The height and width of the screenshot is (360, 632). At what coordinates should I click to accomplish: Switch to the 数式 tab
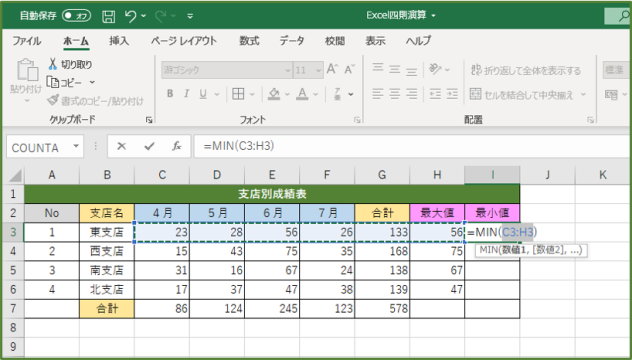click(249, 41)
